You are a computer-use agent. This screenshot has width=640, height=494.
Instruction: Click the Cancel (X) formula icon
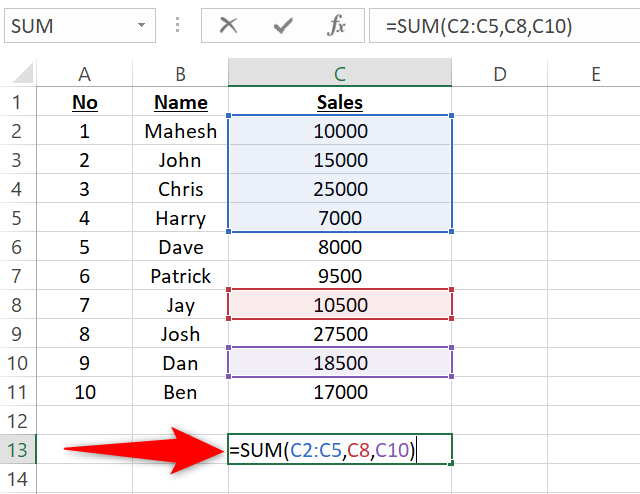[229, 26]
